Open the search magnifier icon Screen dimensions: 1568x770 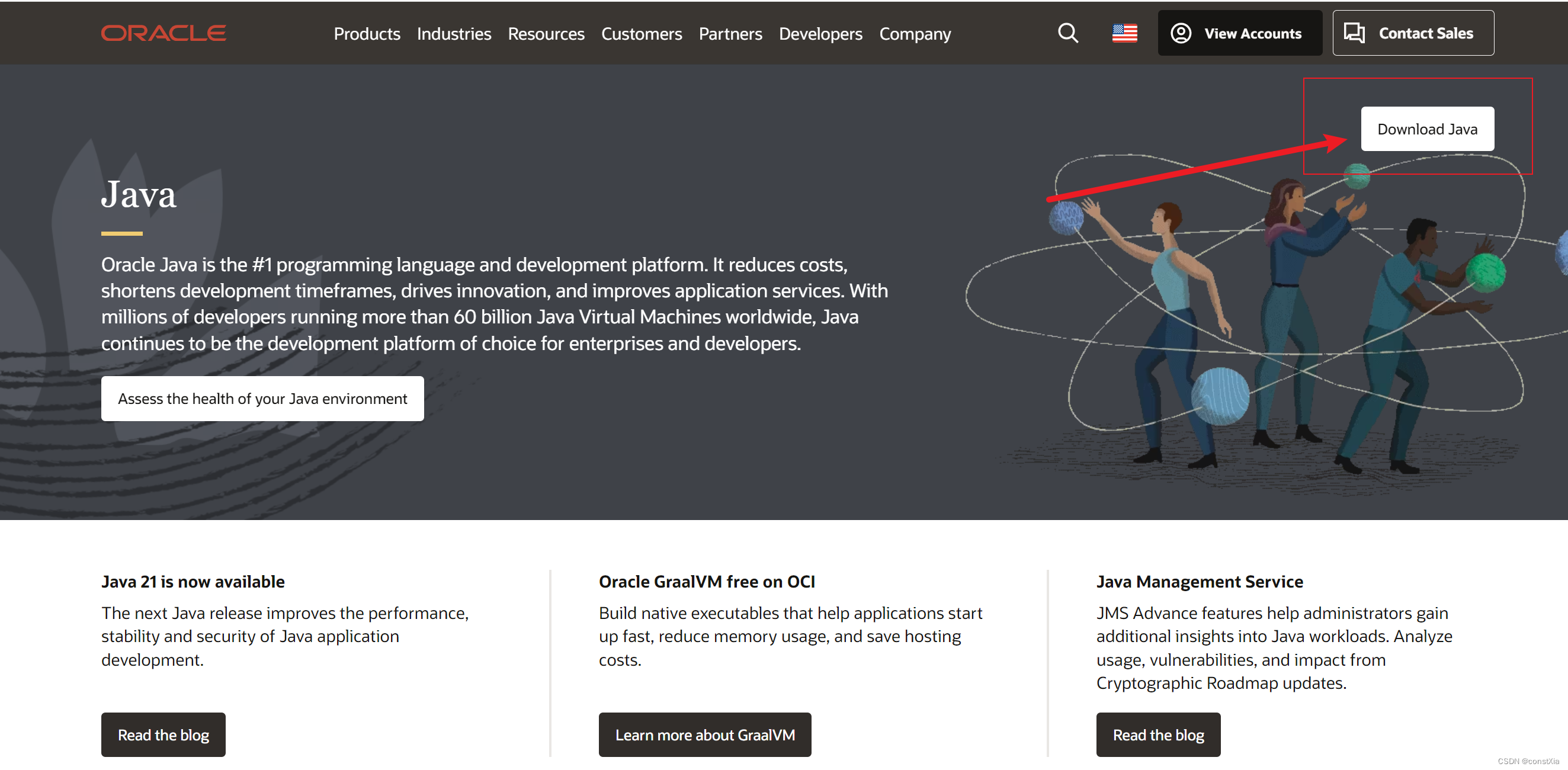[x=1067, y=33]
